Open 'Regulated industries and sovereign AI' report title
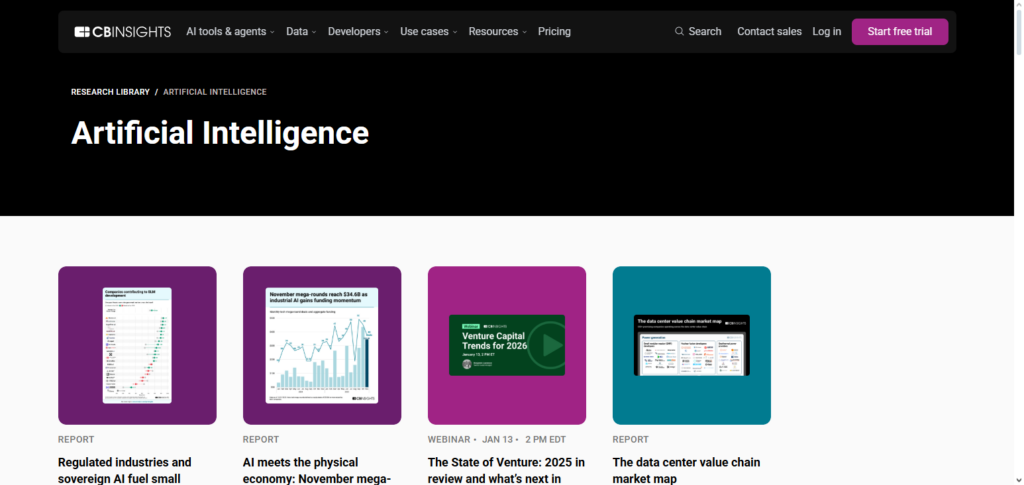 pyautogui.click(x=125, y=470)
